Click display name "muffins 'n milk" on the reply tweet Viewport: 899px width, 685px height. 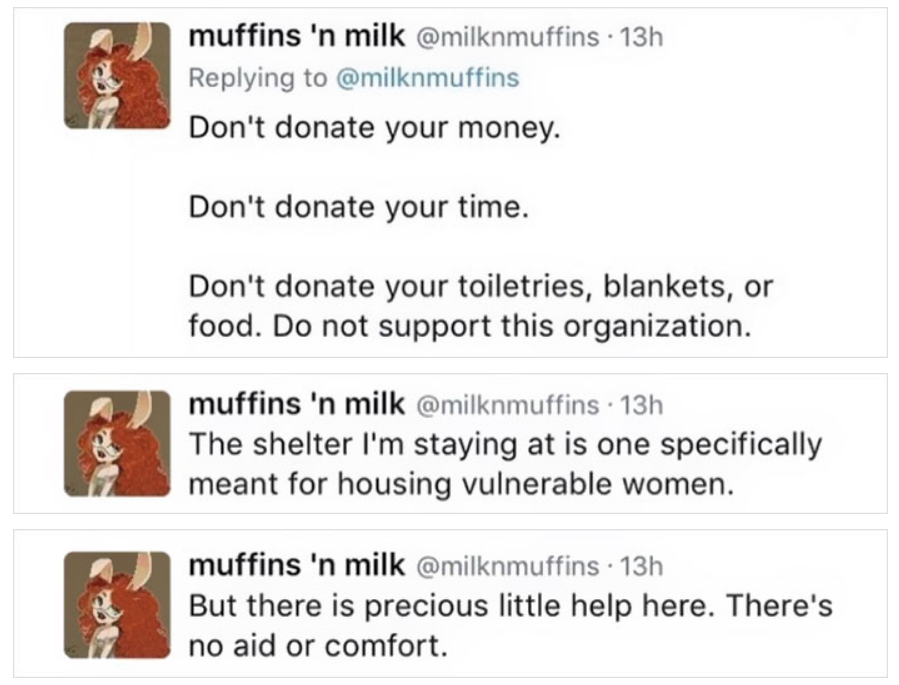coord(296,37)
